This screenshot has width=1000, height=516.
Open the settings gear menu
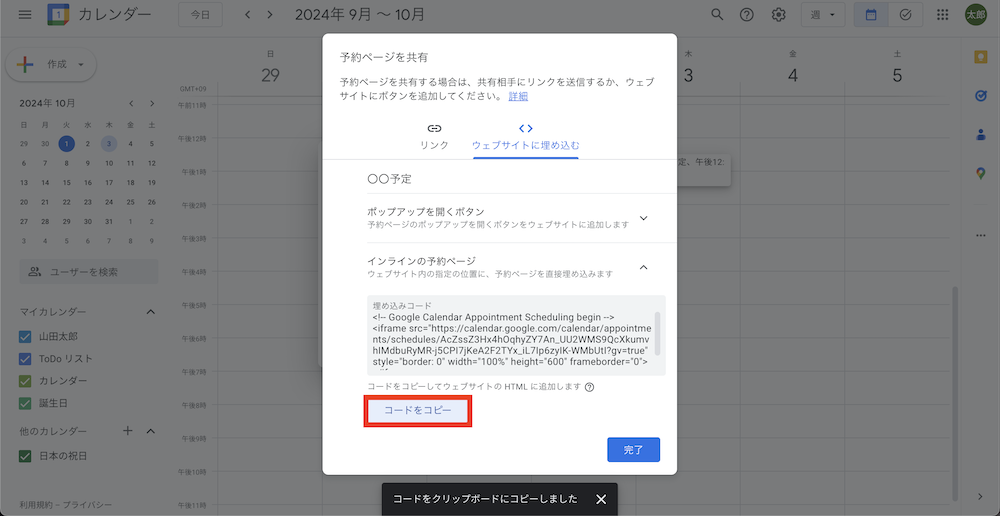click(x=778, y=15)
